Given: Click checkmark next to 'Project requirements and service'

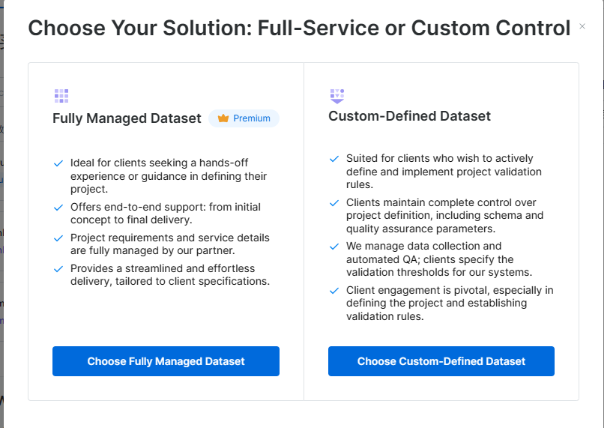Looking at the screenshot, I should pyautogui.click(x=58, y=236).
